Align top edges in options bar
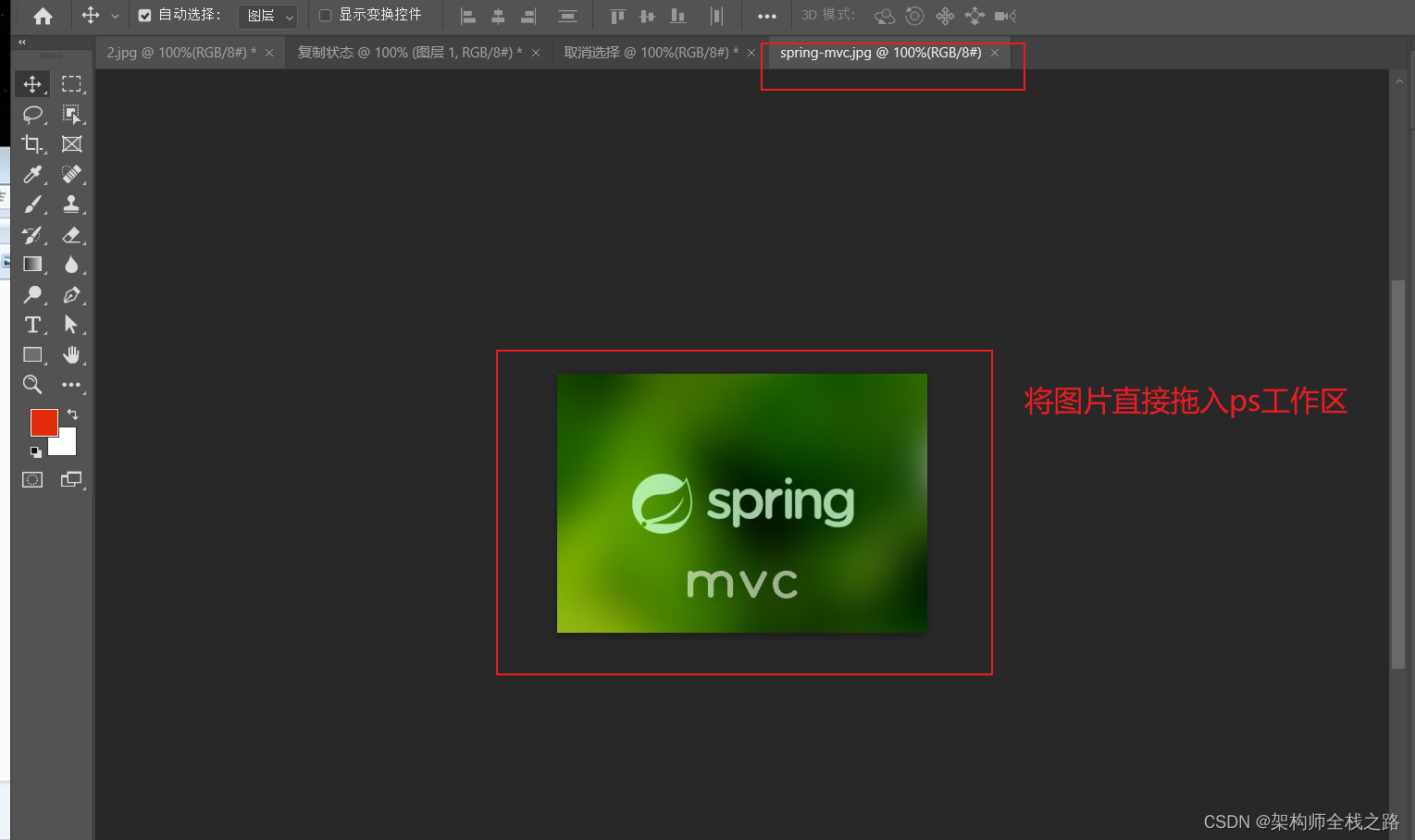 (x=617, y=16)
